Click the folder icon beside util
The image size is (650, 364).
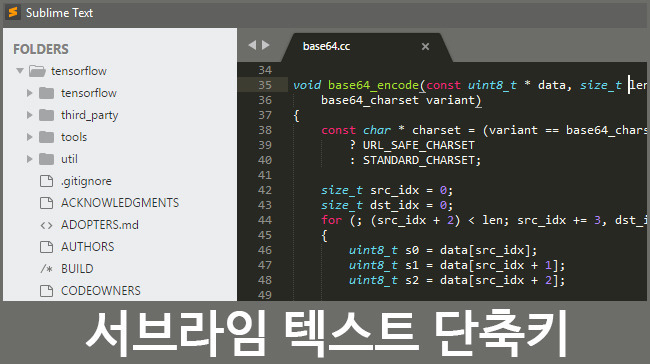coord(46,159)
